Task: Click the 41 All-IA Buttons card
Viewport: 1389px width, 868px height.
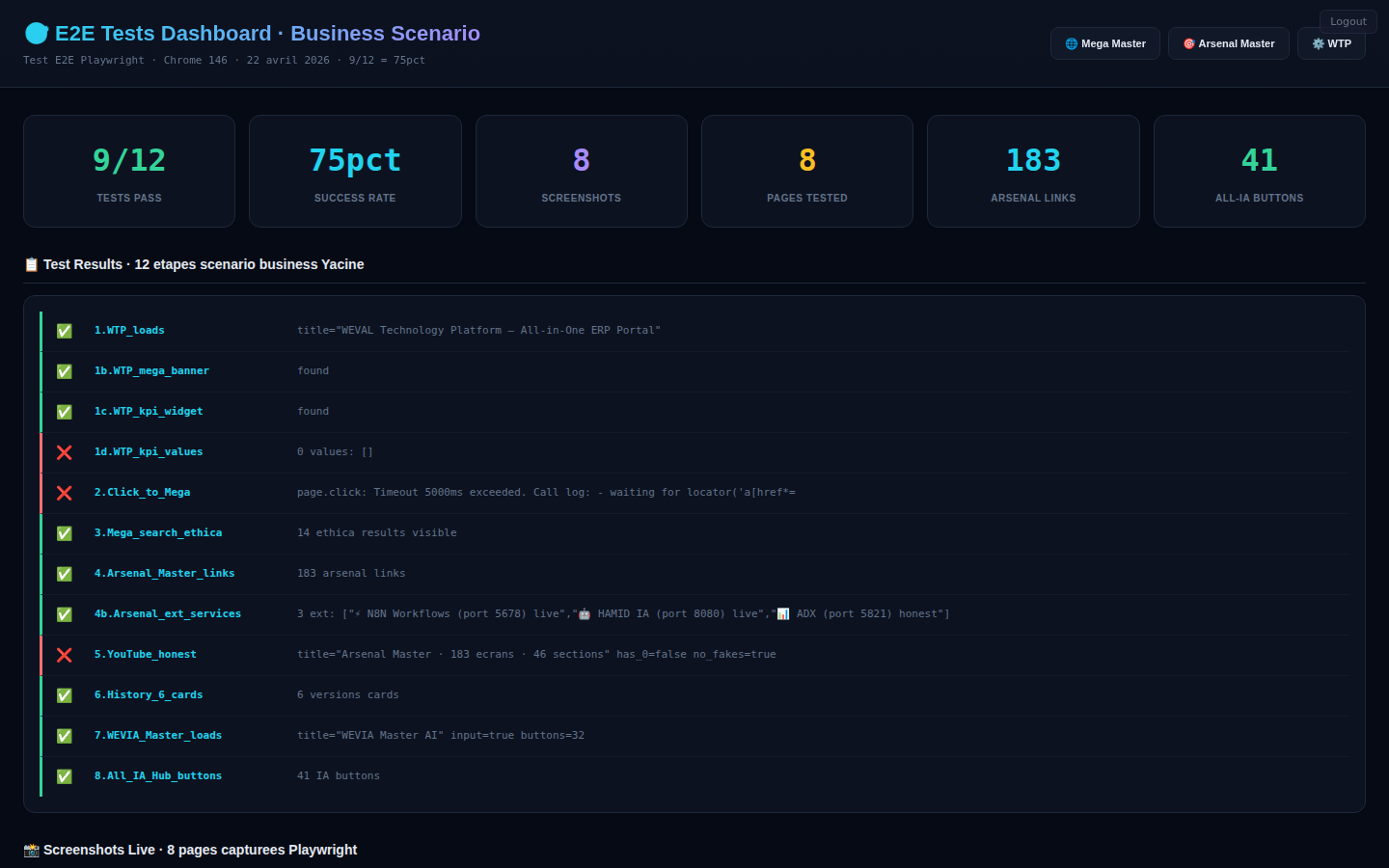Action: coord(1259,172)
